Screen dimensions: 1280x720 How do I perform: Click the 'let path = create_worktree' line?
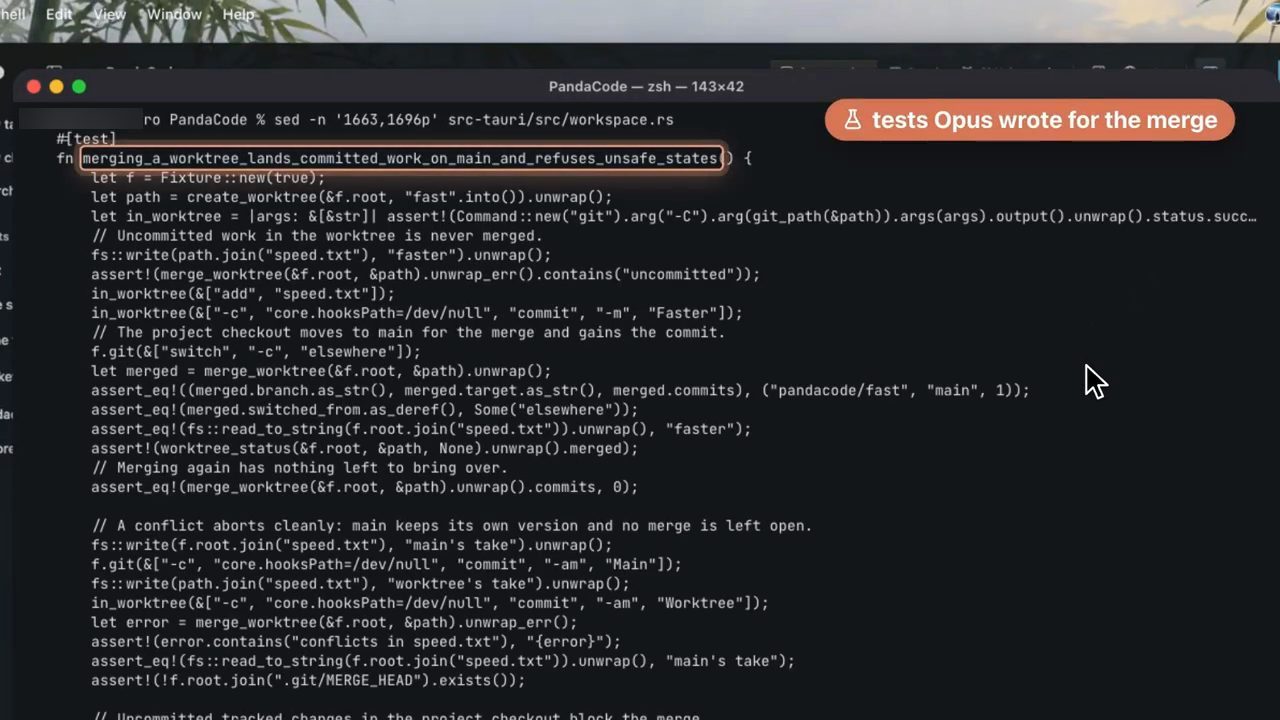coord(351,197)
